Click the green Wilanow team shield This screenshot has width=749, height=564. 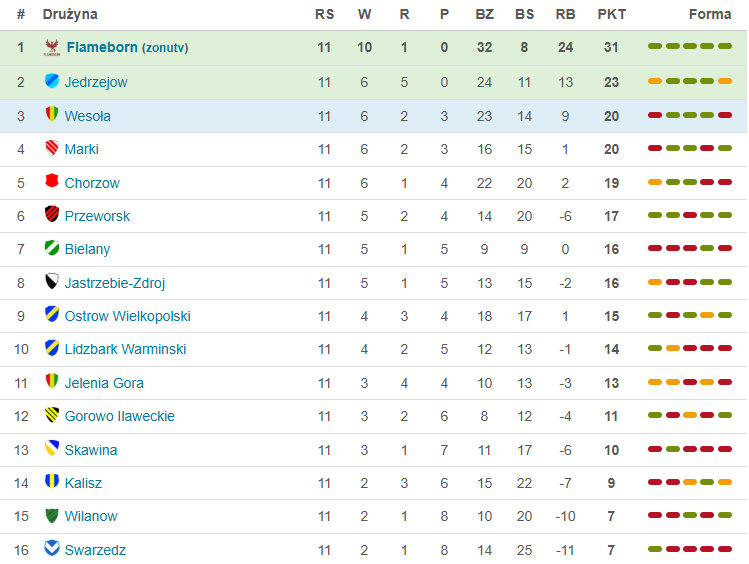tap(52, 516)
